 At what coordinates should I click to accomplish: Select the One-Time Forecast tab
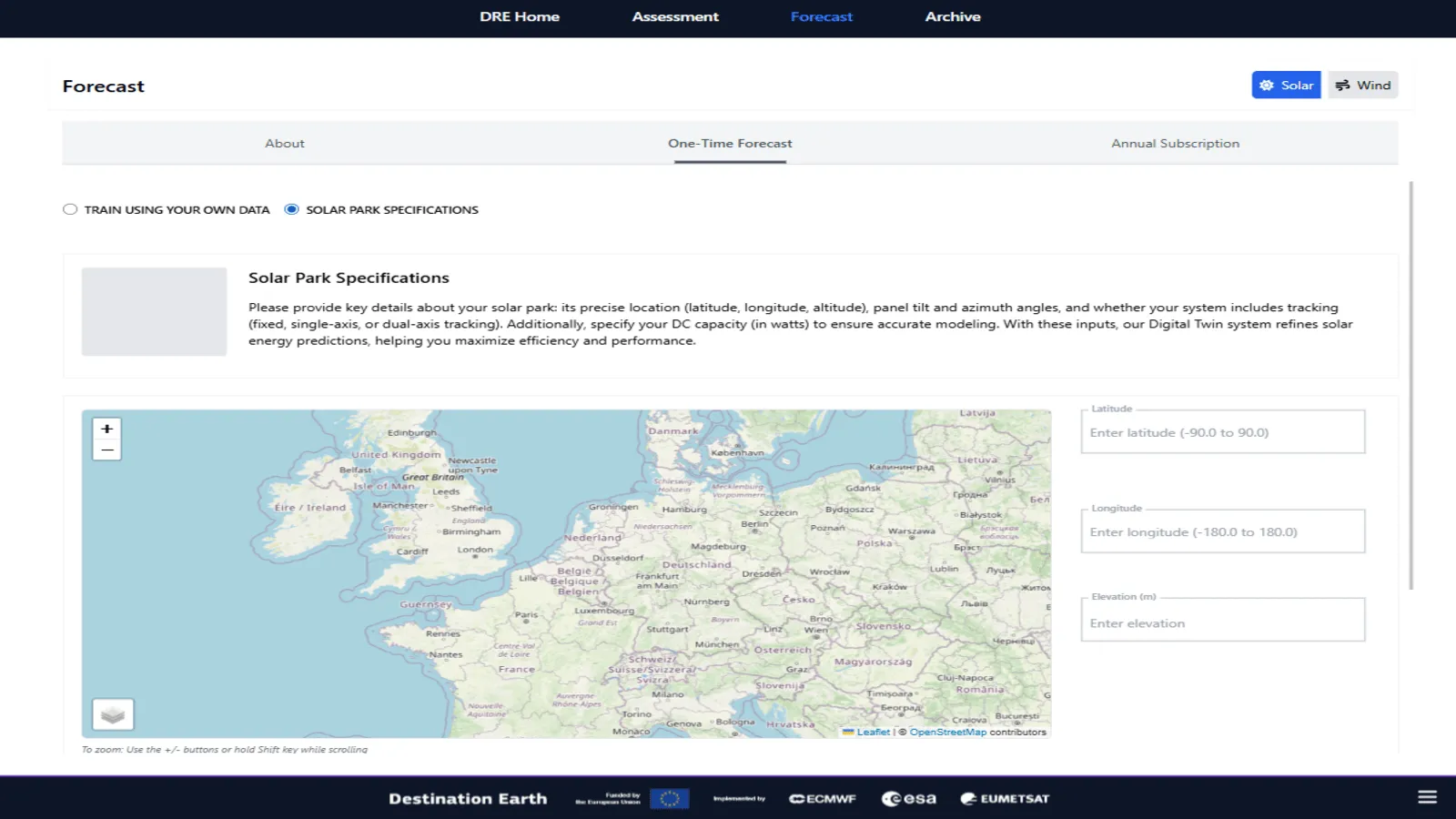point(730,144)
